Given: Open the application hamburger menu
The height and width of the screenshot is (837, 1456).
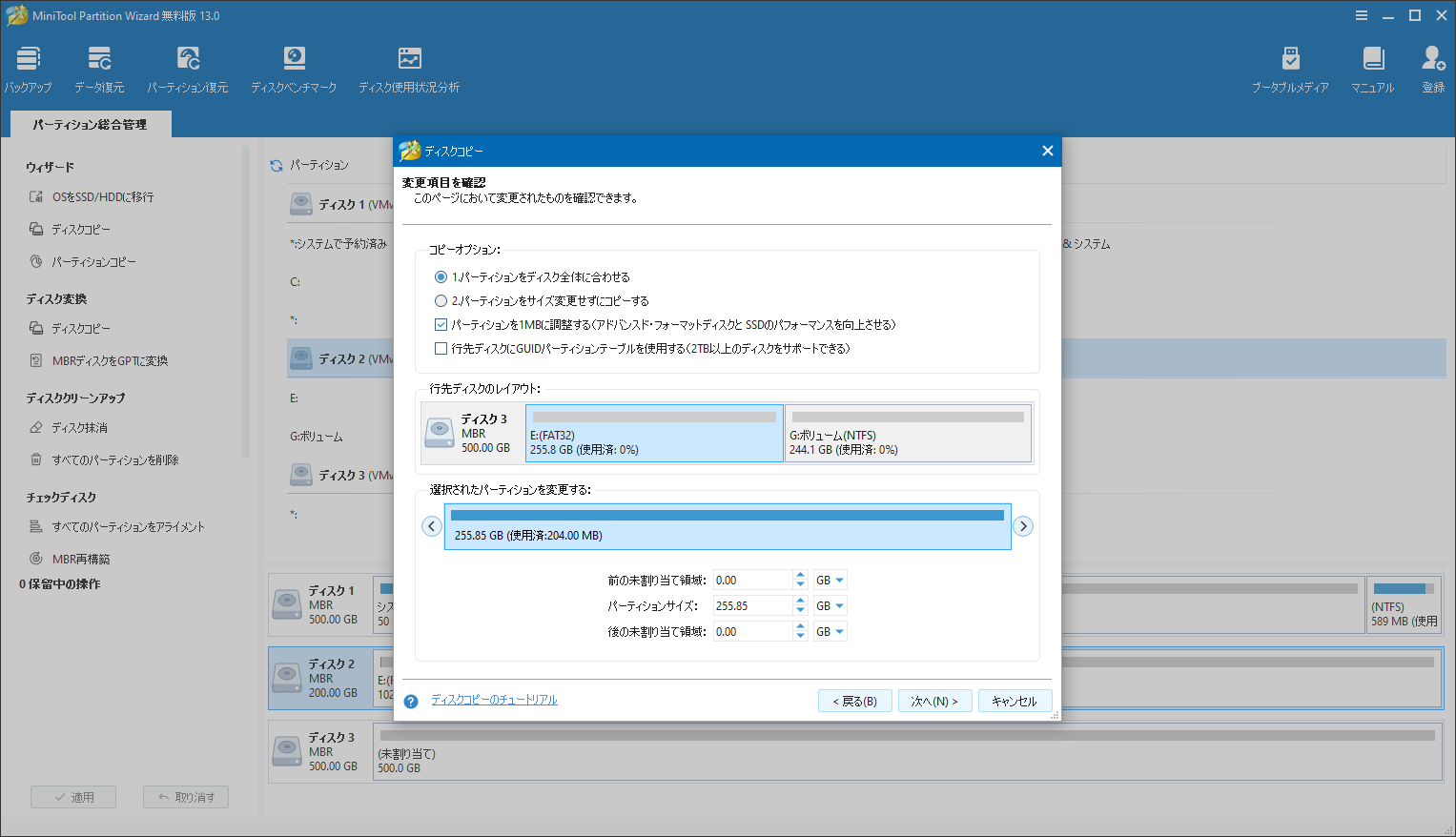Looking at the screenshot, I should (1361, 14).
